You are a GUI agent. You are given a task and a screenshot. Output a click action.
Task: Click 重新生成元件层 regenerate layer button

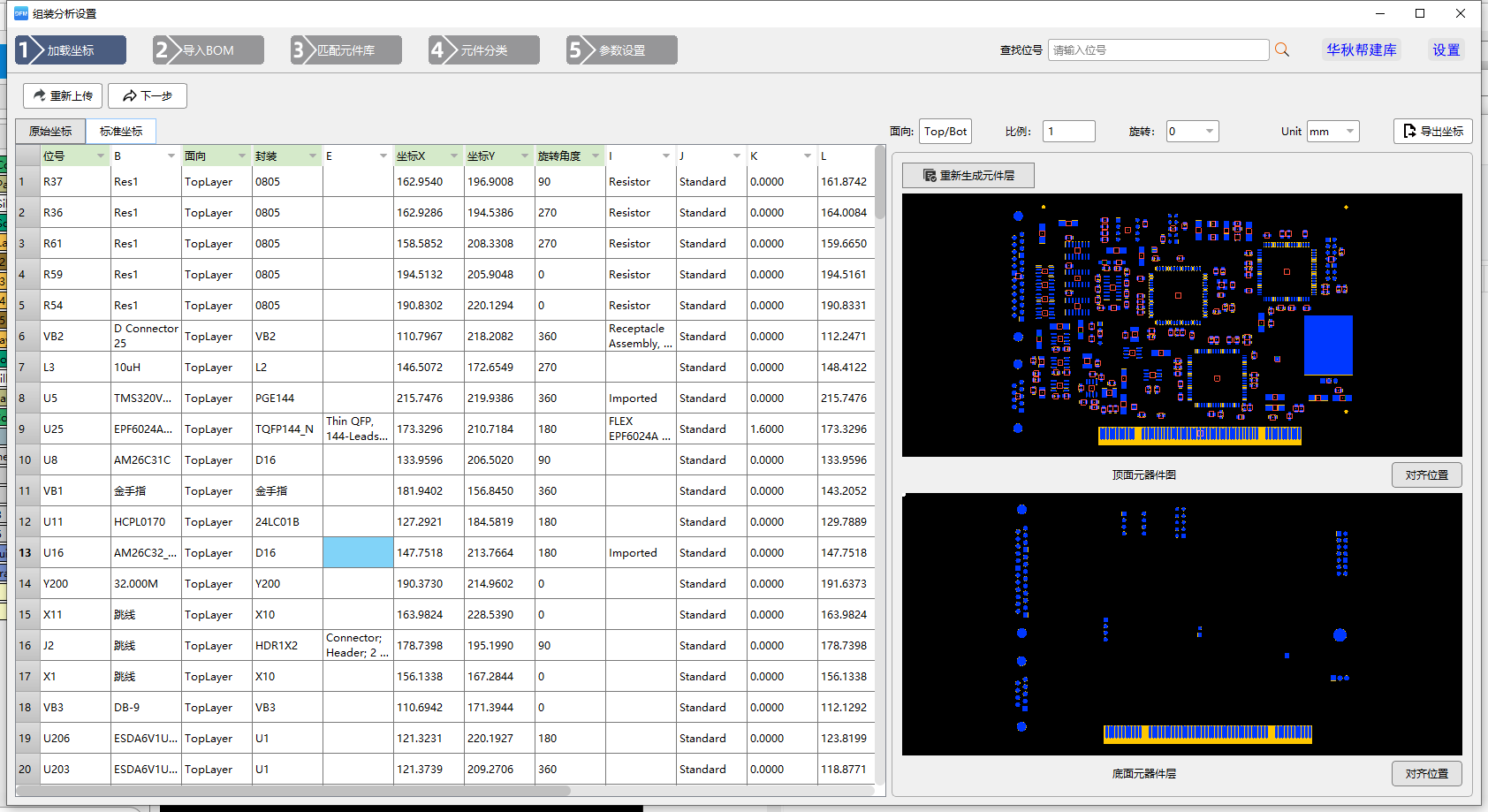point(968,175)
